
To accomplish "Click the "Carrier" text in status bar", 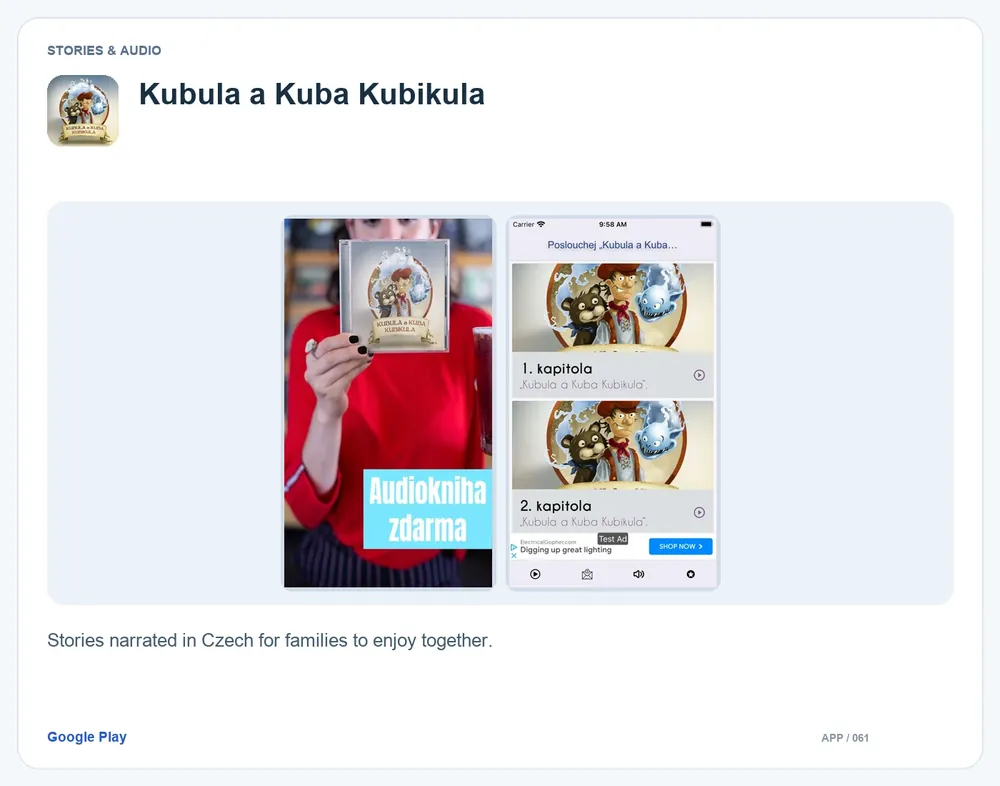I will tap(524, 224).
